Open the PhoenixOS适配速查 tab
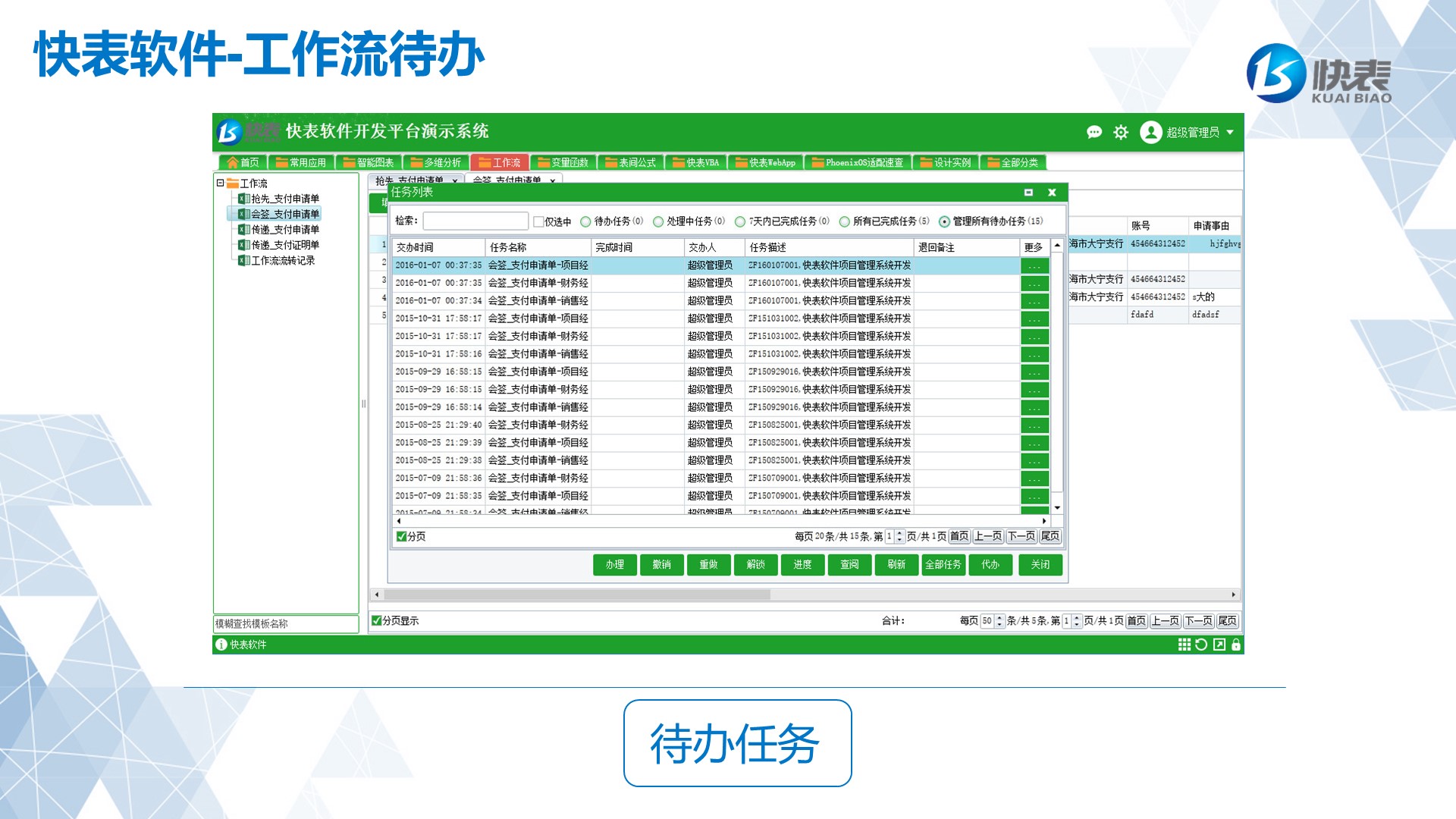The height and width of the screenshot is (819, 1456). [x=858, y=162]
